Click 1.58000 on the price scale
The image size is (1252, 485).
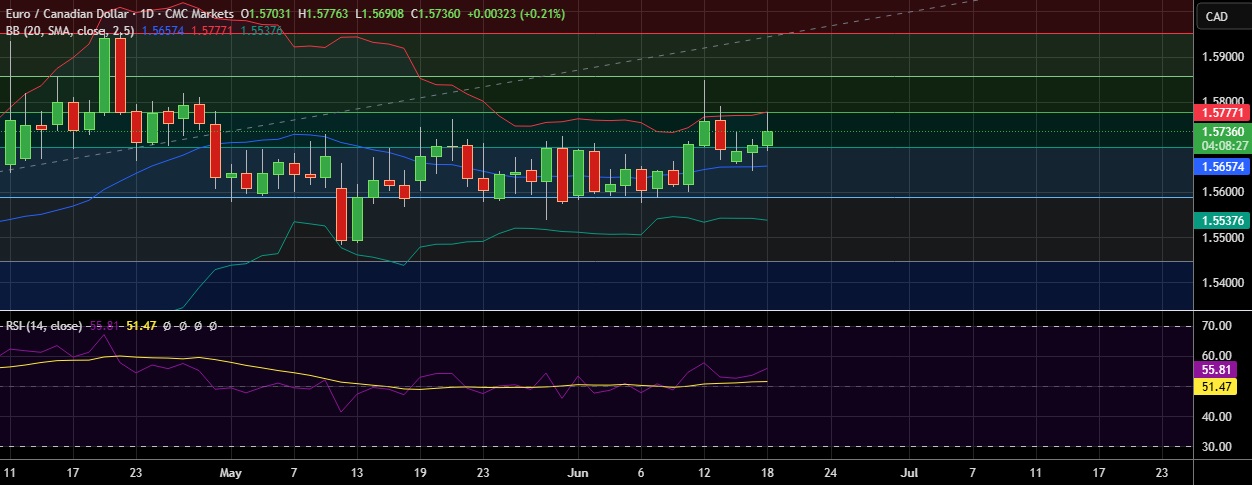1223,101
